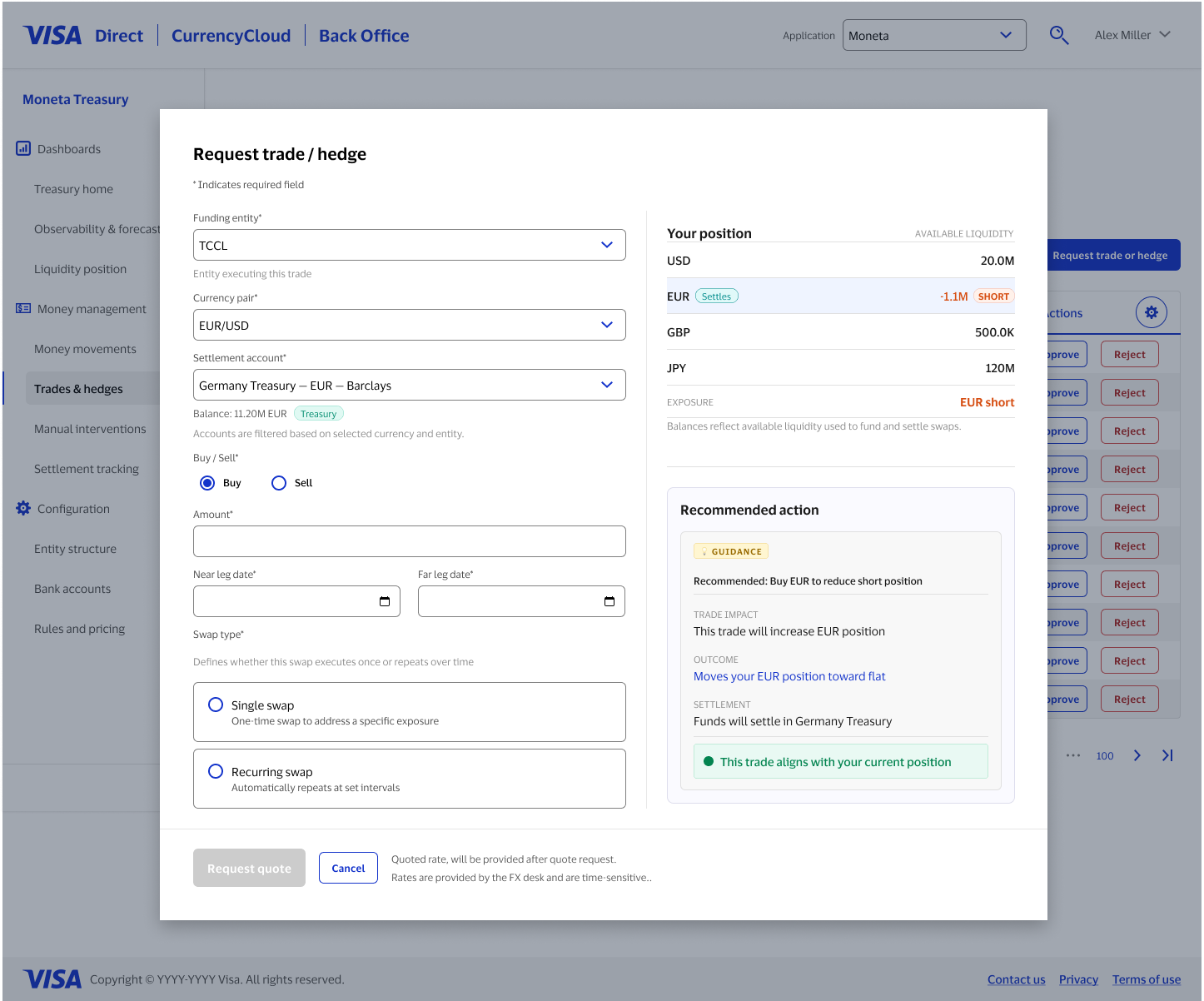This screenshot has height=1001, width=1204.
Task: Open the Funding entity TCCL dropdown
Action: coord(410,245)
